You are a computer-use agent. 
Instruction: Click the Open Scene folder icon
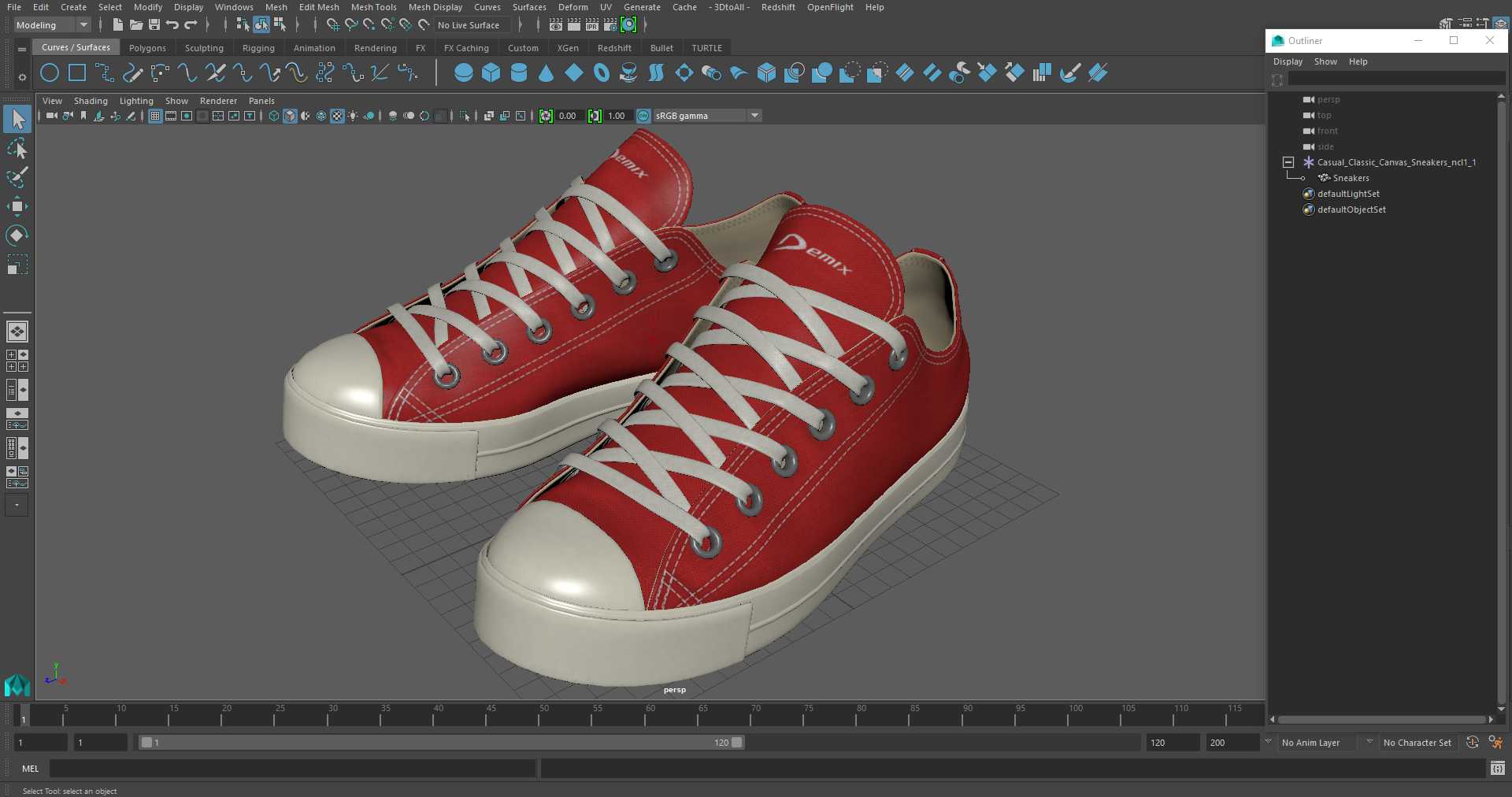click(x=136, y=25)
